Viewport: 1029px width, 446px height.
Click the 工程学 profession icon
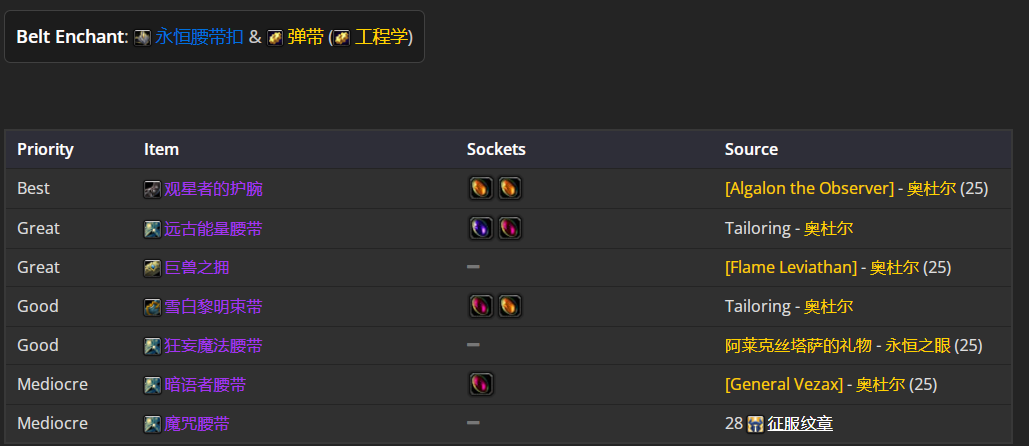click(x=342, y=37)
